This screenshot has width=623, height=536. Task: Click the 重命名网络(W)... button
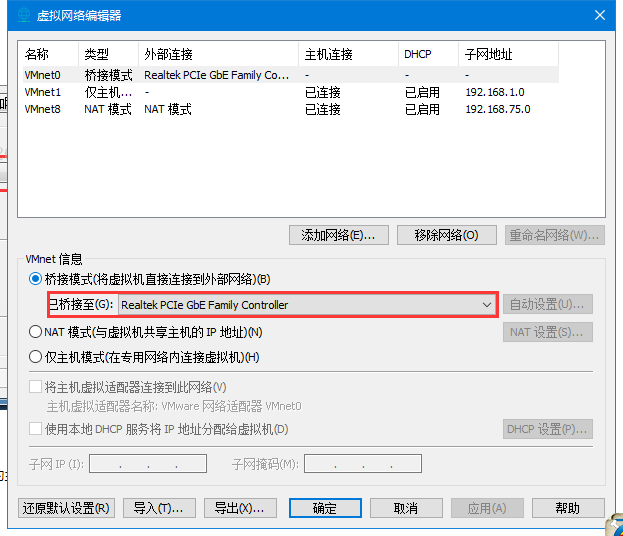tap(555, 235)
